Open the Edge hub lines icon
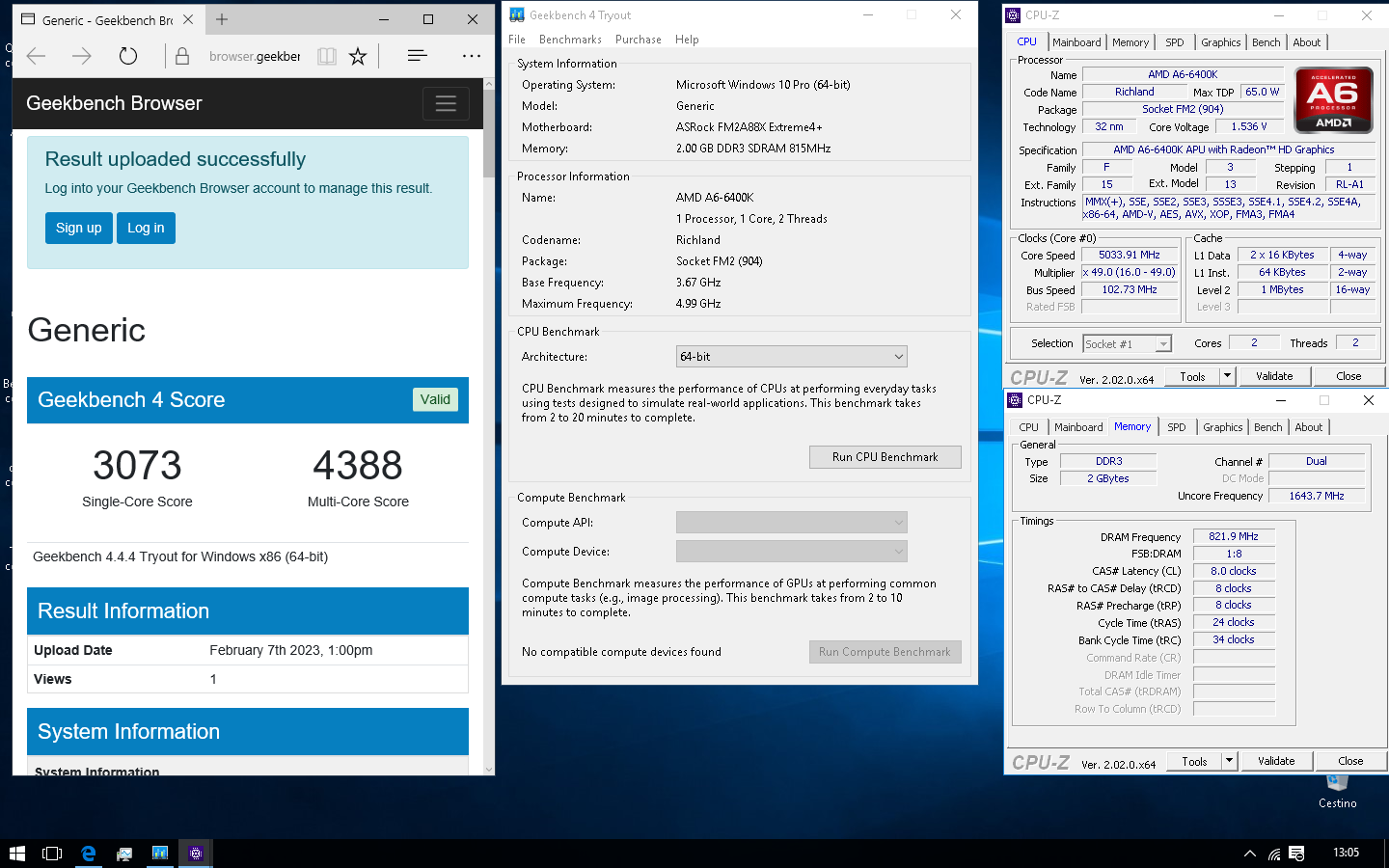This screenshot has height=868, width=1389. pyautogui.click(x=418, y=56)
